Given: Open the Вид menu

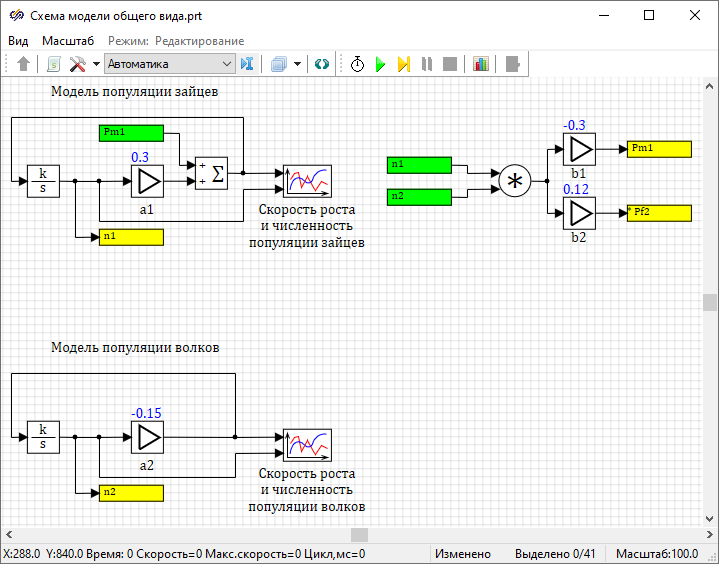Looking at the screenshot, I should pos(18,40).
